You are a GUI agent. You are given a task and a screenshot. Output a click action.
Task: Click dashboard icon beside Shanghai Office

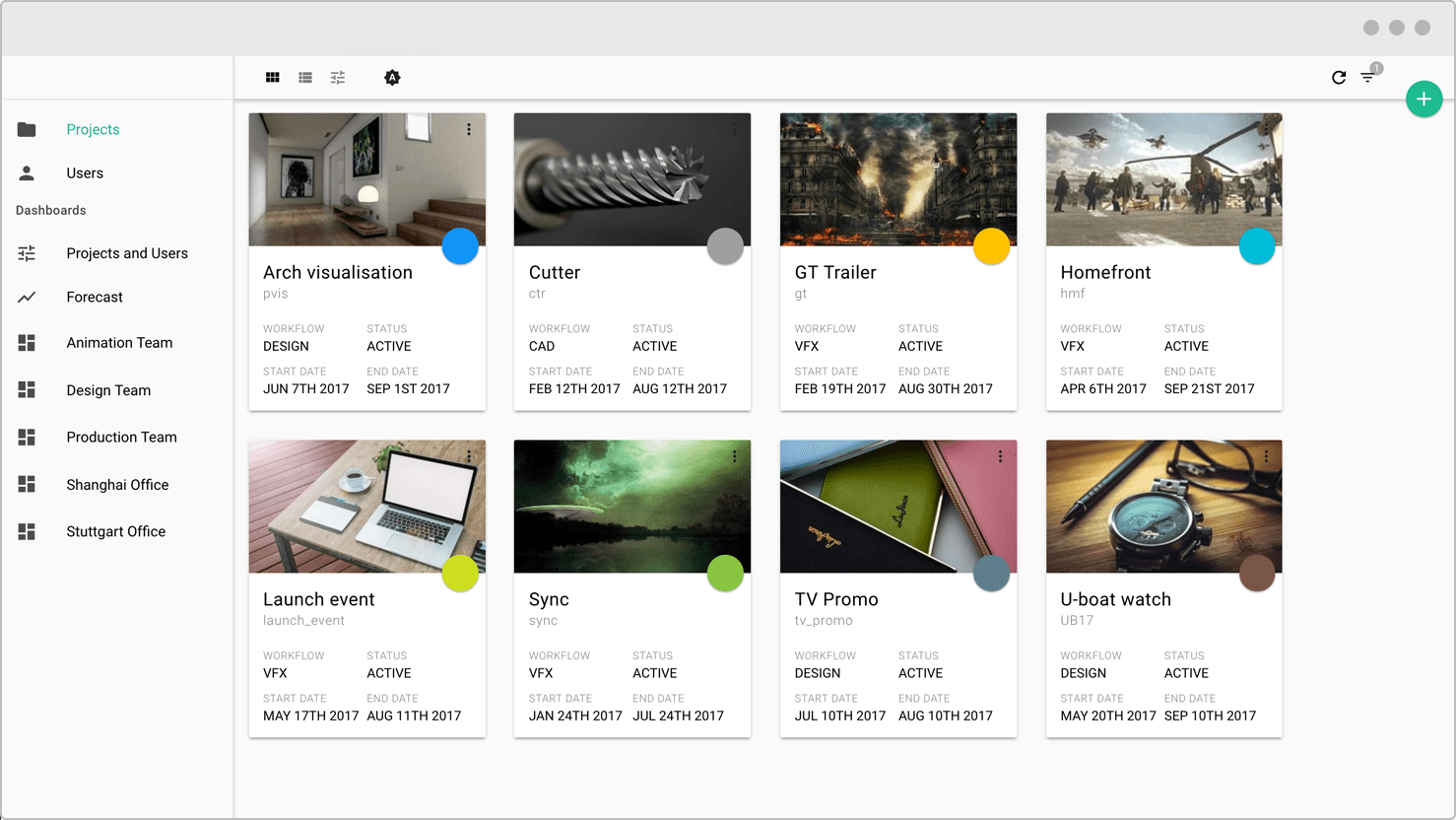pyautogui.click(x=27, y=484)
